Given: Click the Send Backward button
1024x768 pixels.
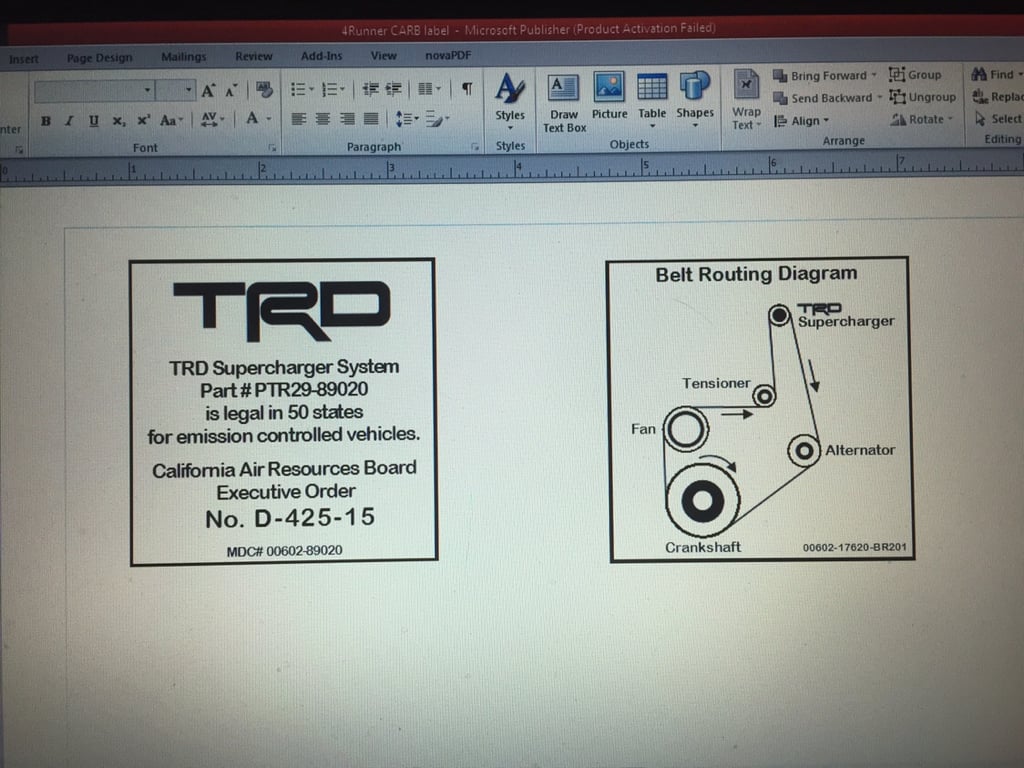Looking at the screenshot, I should pos(827,98).
